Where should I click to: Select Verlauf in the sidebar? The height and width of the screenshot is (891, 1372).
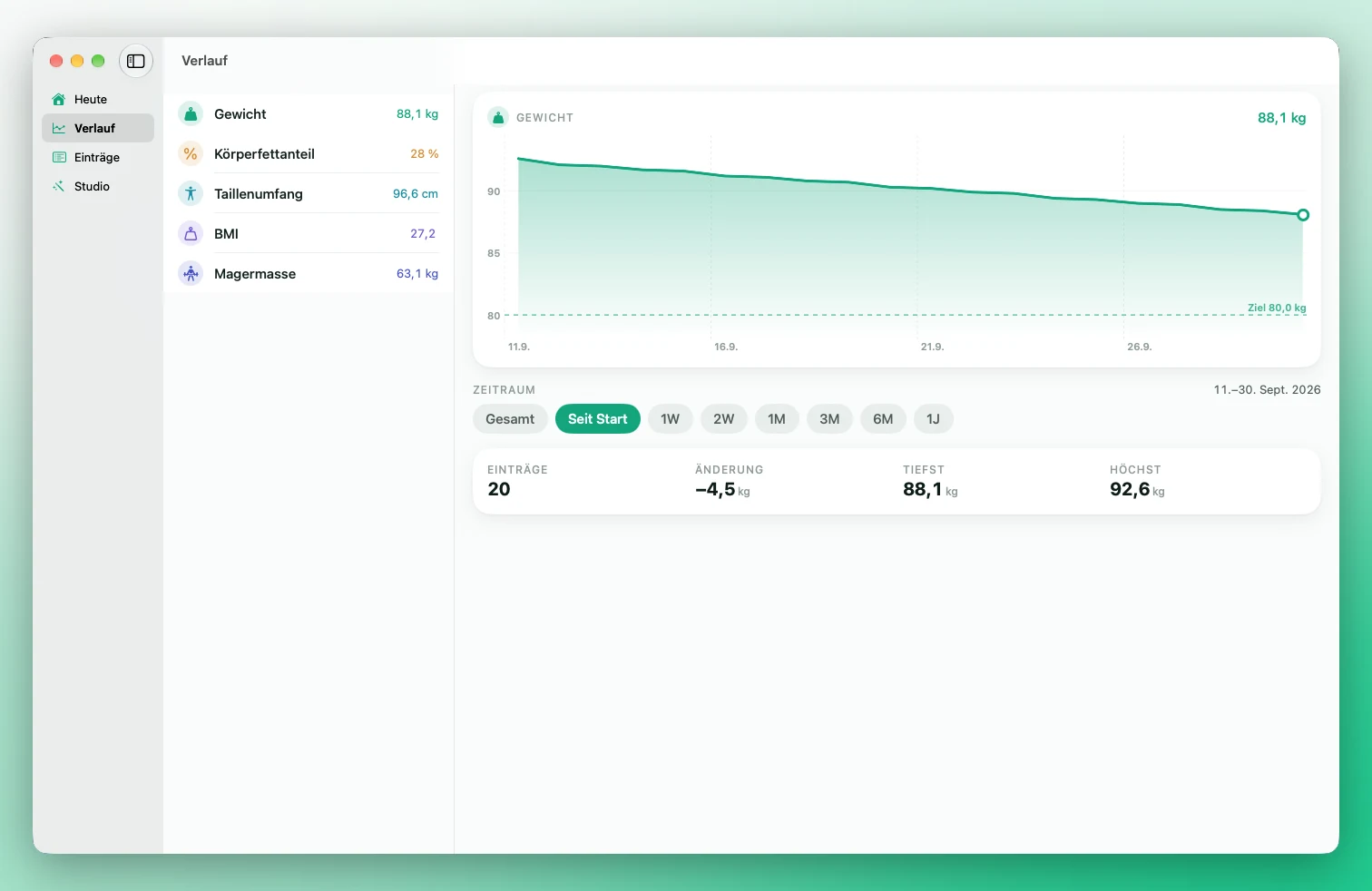coord(98,128)
